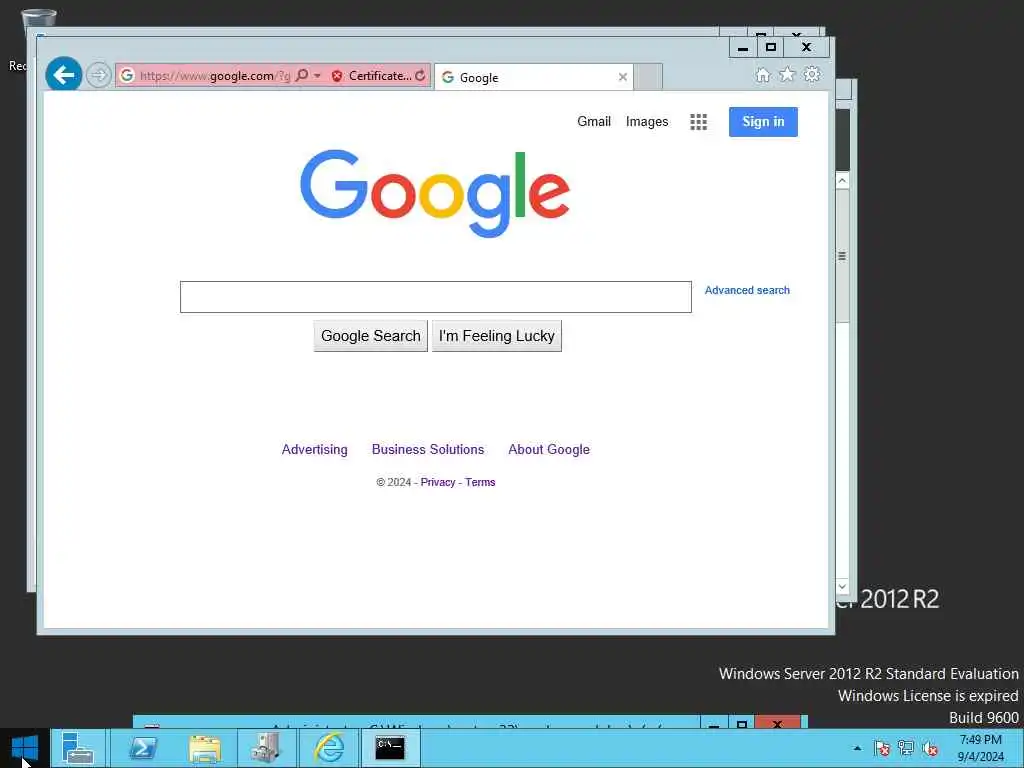Viewport: 1024px width, 768px height.
Task: Go to the browser Home page icon
Action: [762, 75]
